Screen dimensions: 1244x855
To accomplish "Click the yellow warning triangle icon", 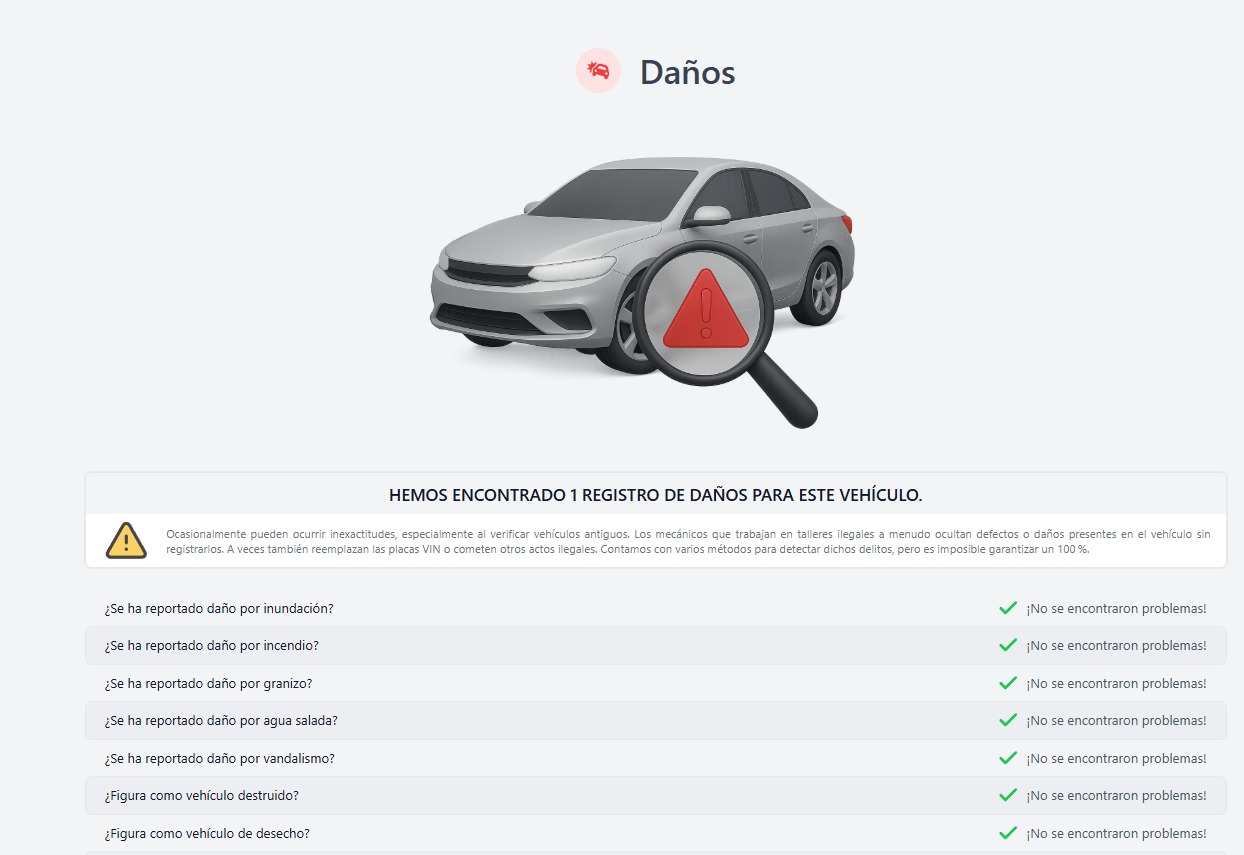I will (126, 541).
